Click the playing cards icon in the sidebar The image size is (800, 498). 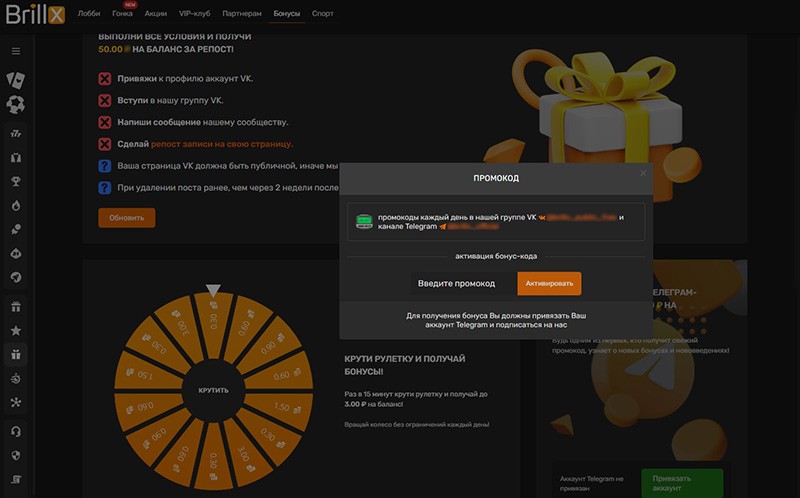pyautogui.click(x=15, y=79)
